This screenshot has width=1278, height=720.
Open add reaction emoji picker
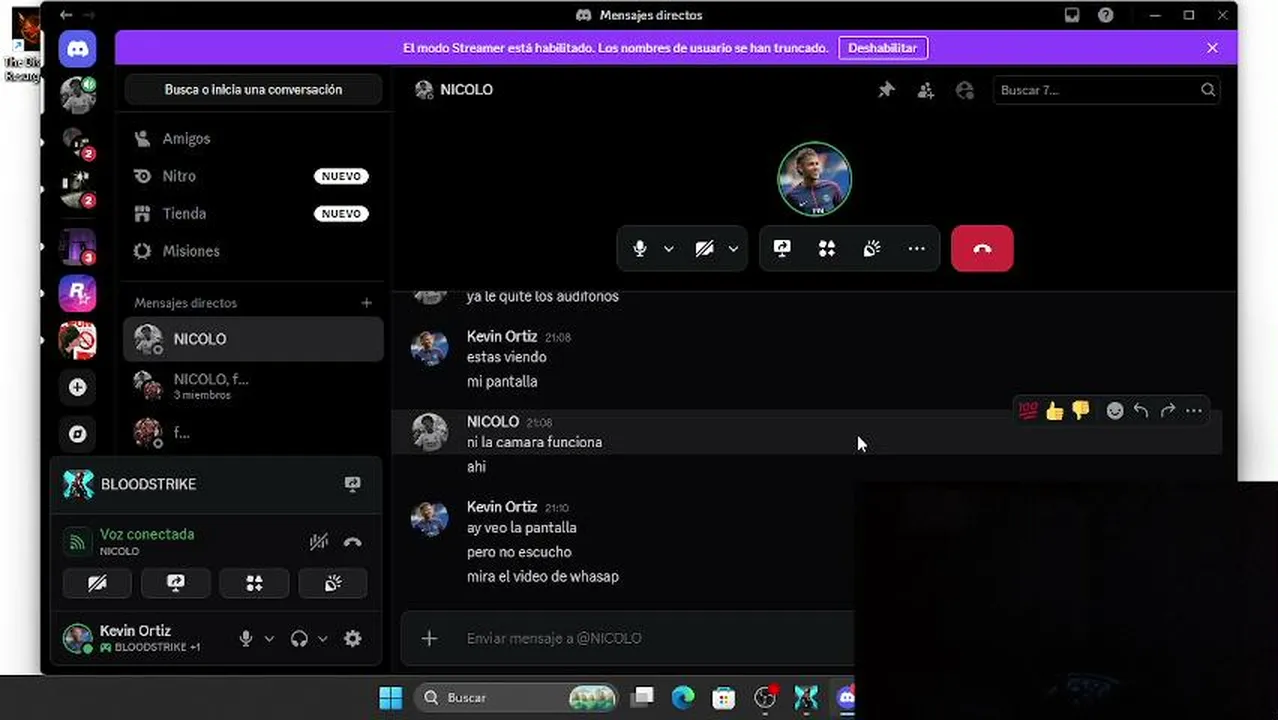point(1114,410)
